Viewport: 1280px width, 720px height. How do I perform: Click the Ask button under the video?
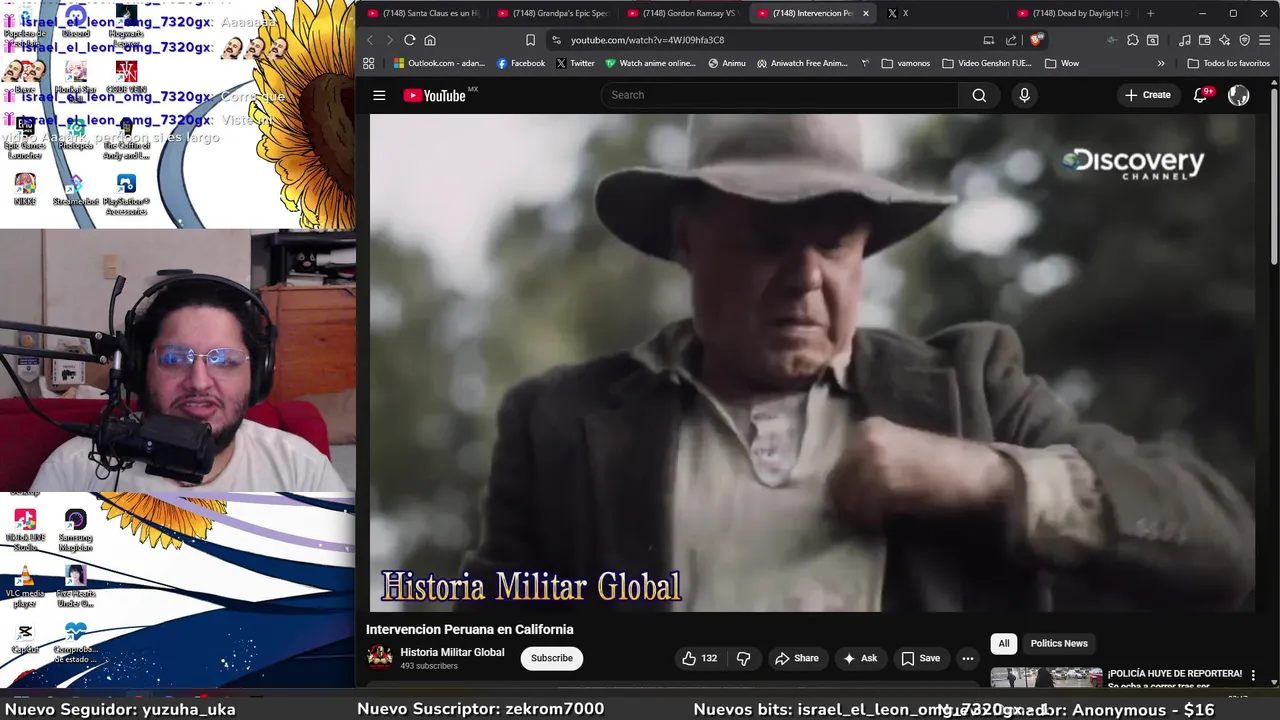860,658
